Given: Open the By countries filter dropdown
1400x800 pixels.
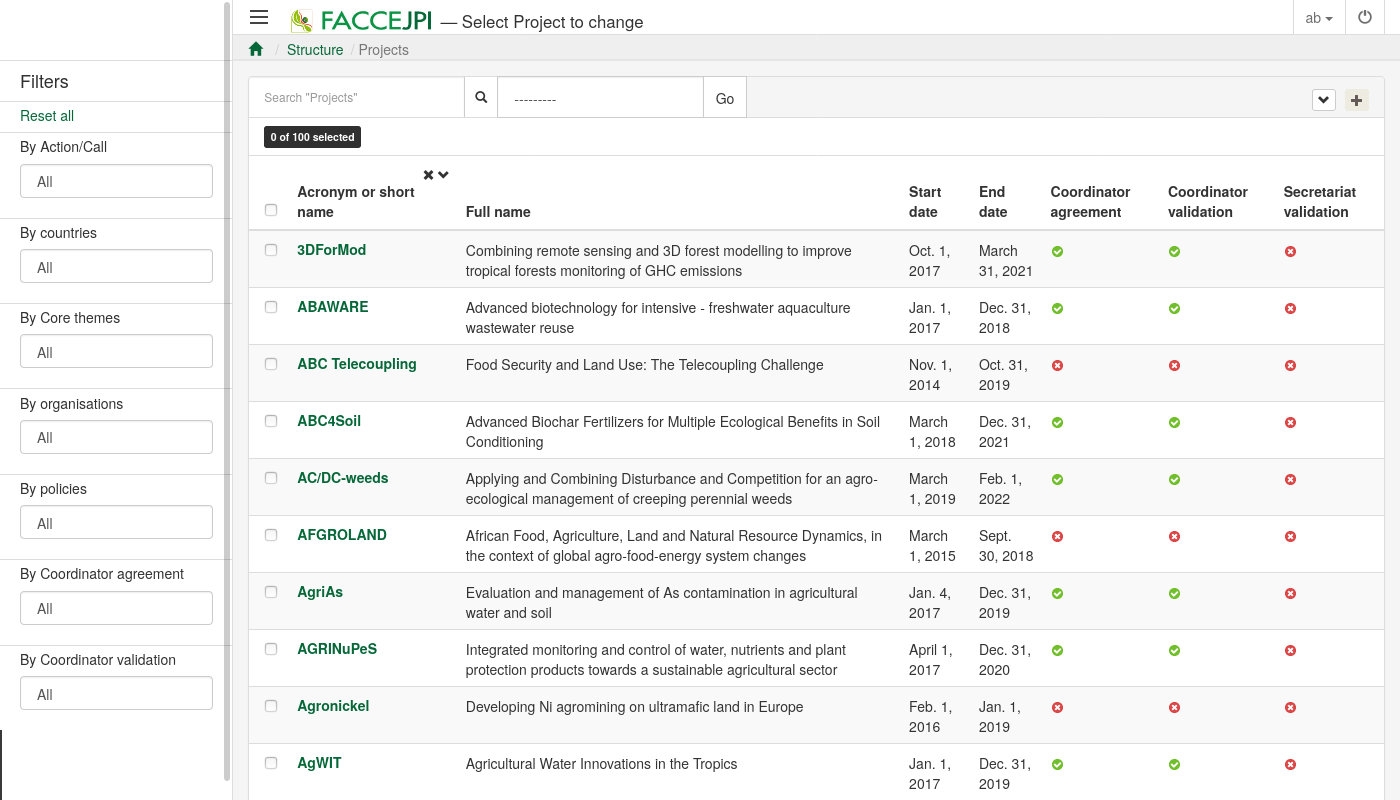Looking at the screenshot, I should coord(116,267).
